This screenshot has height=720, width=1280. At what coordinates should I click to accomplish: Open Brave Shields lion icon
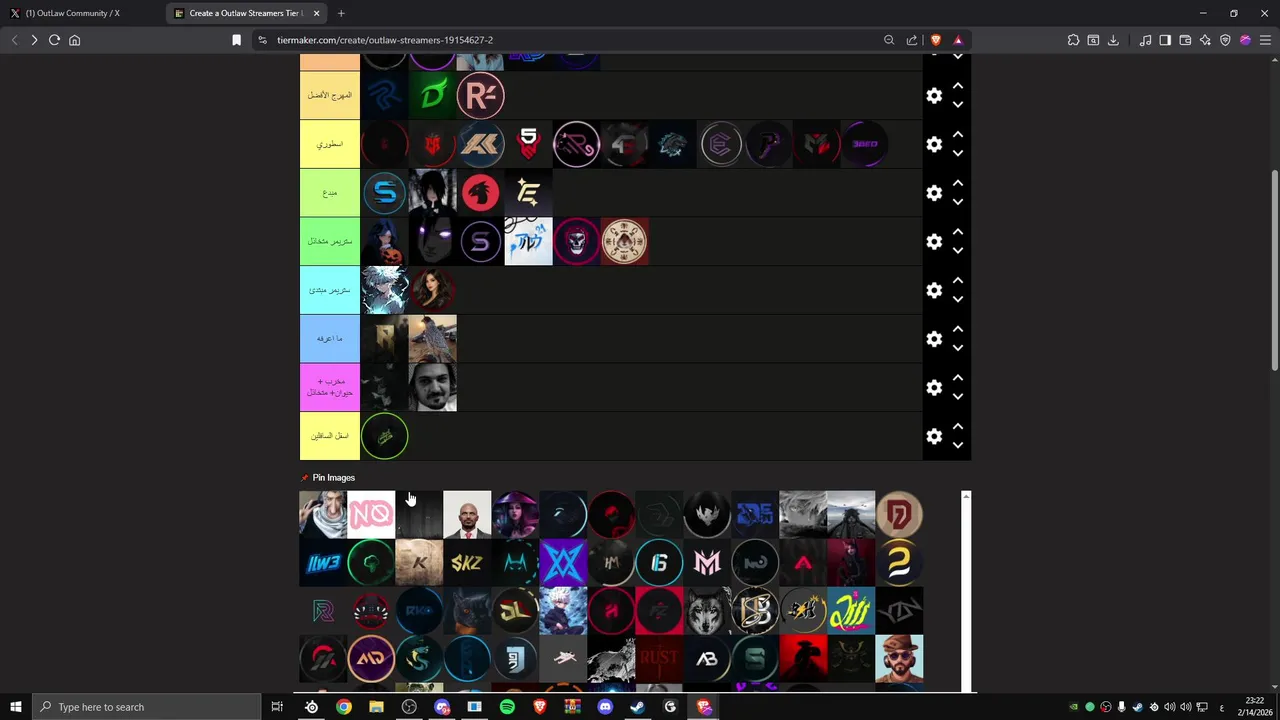pos(936,40)
